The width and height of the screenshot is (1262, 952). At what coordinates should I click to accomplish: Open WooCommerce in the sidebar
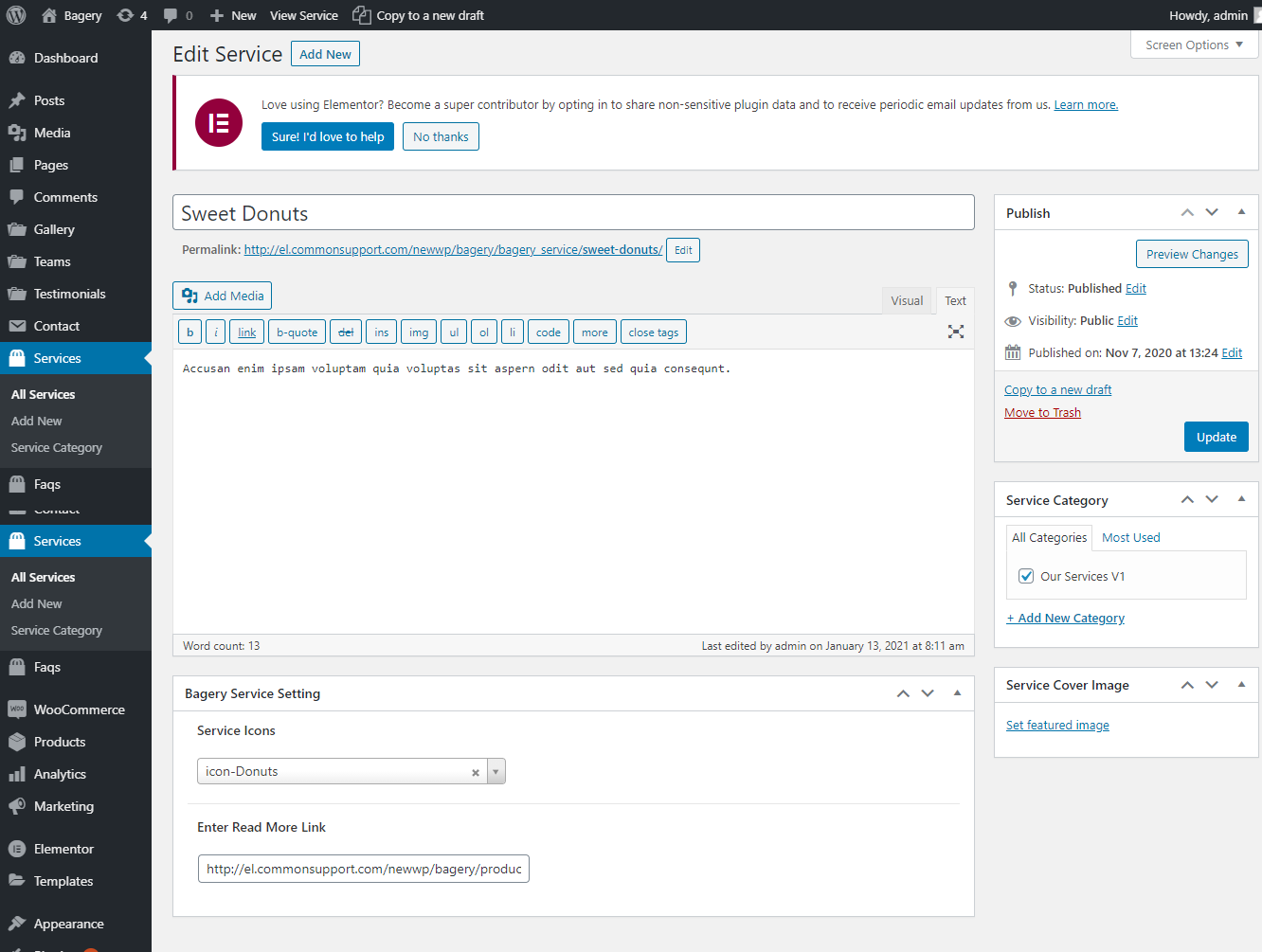pyautogui.click(x=79, y=710)
